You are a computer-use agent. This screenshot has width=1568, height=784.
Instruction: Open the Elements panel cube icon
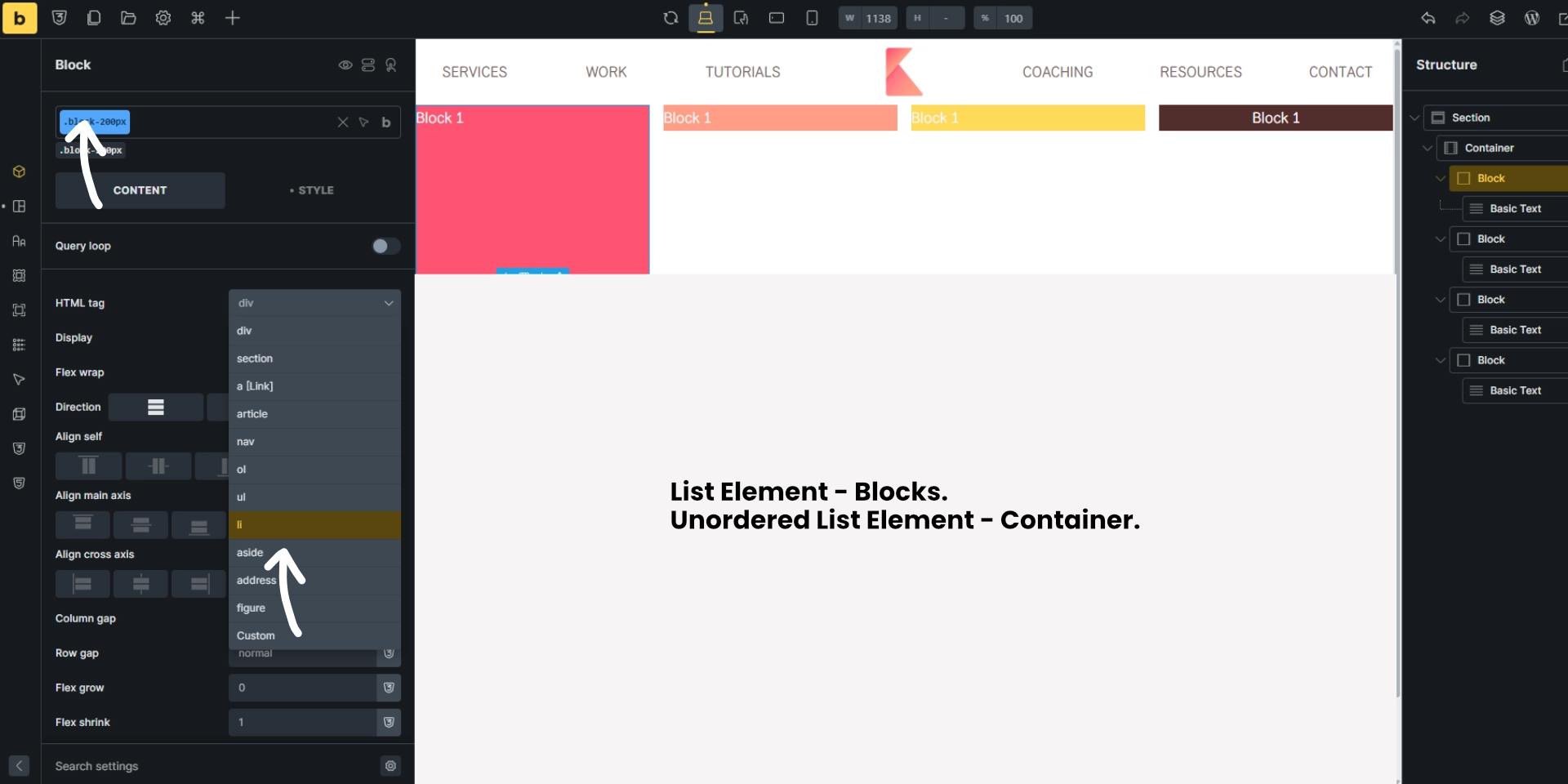click(x=18, y=171)
